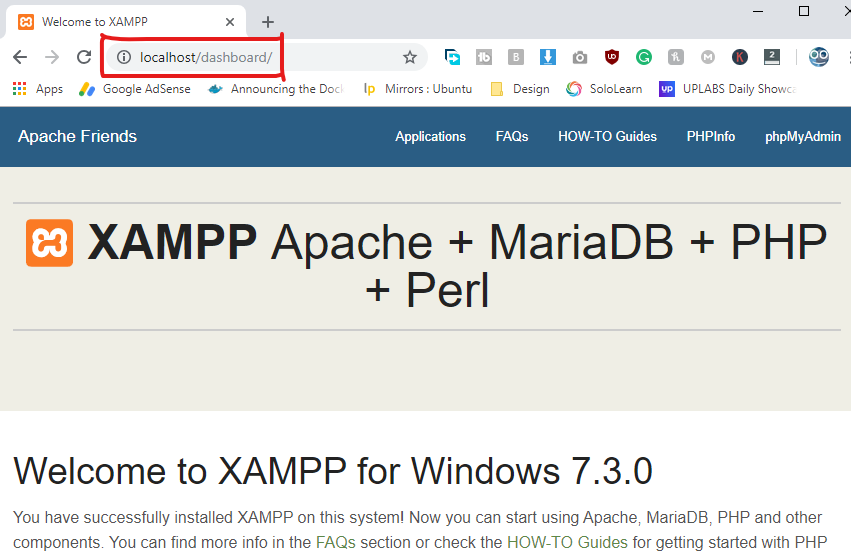
Task: Open the gray M extension icon
Action: pyautogui.click(x=708, y=57)
